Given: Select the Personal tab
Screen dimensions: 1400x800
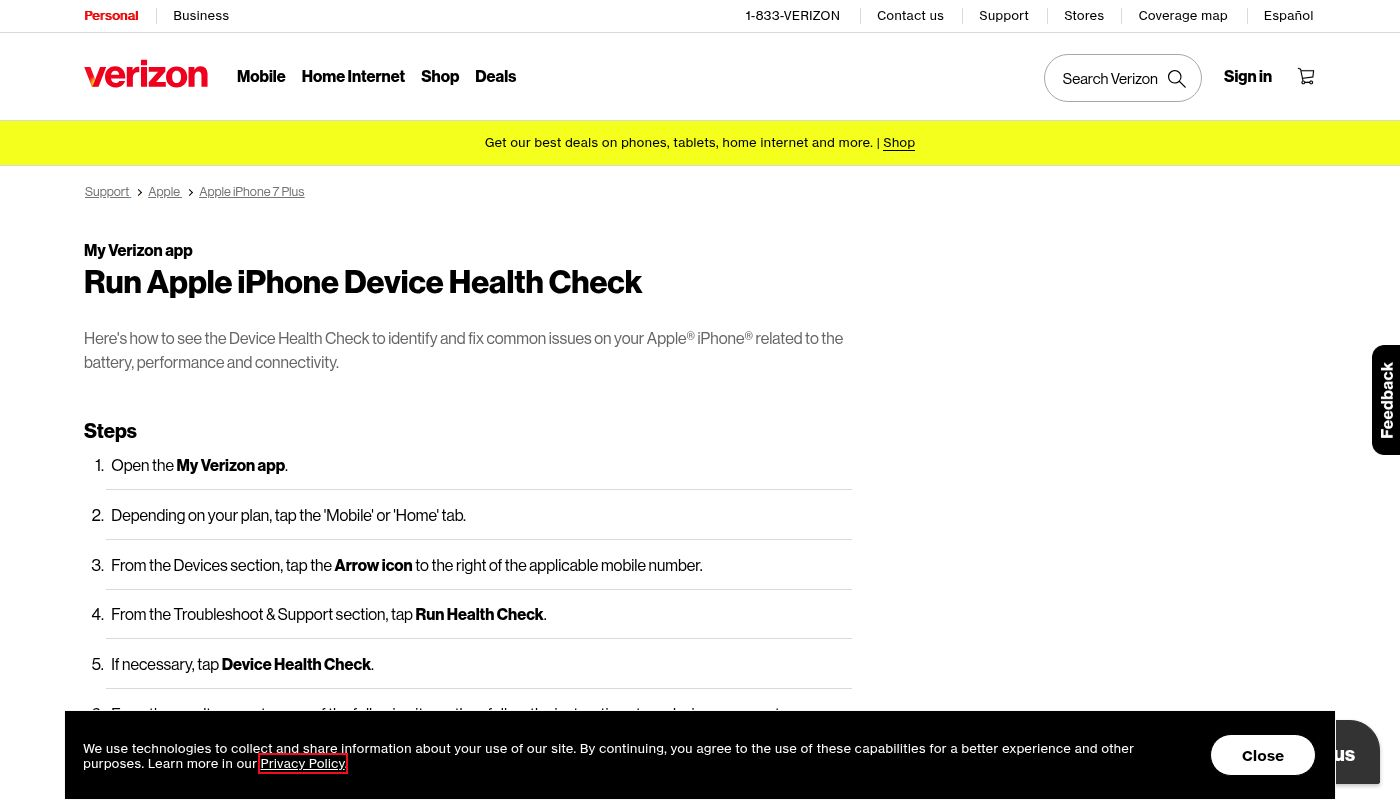Looking at the screenshot, I should [111, 16].
